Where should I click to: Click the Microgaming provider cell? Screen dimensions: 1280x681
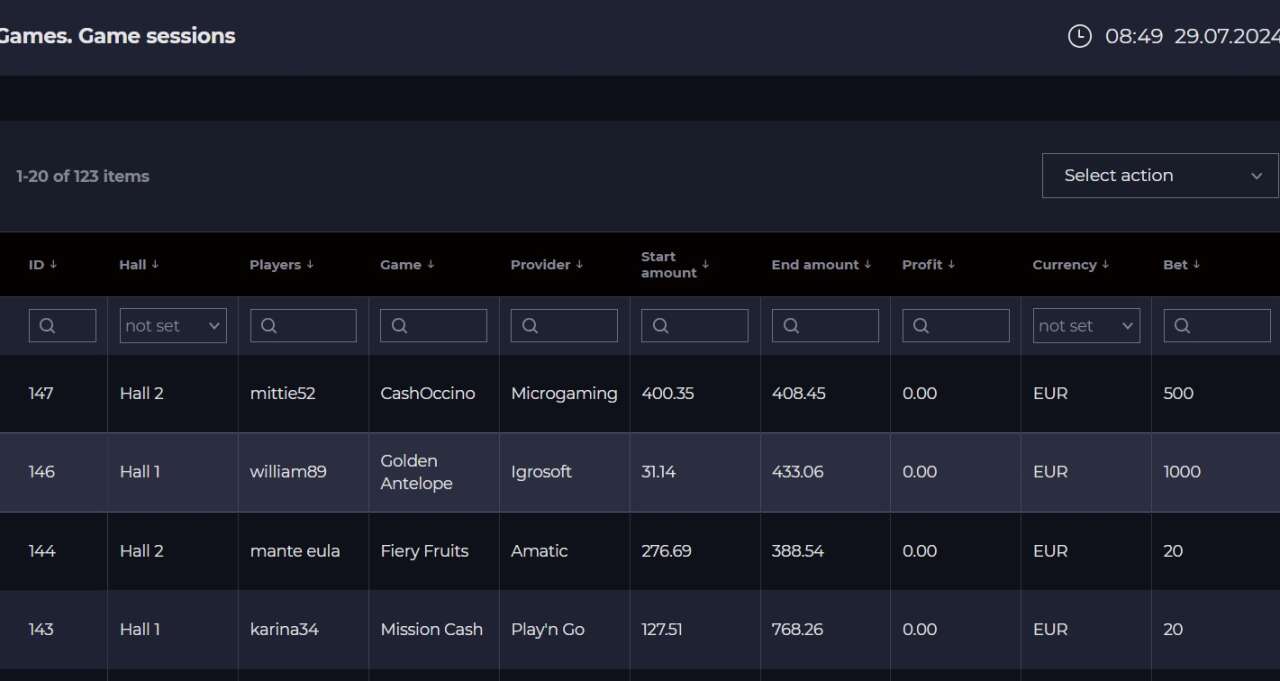[564, 394]
